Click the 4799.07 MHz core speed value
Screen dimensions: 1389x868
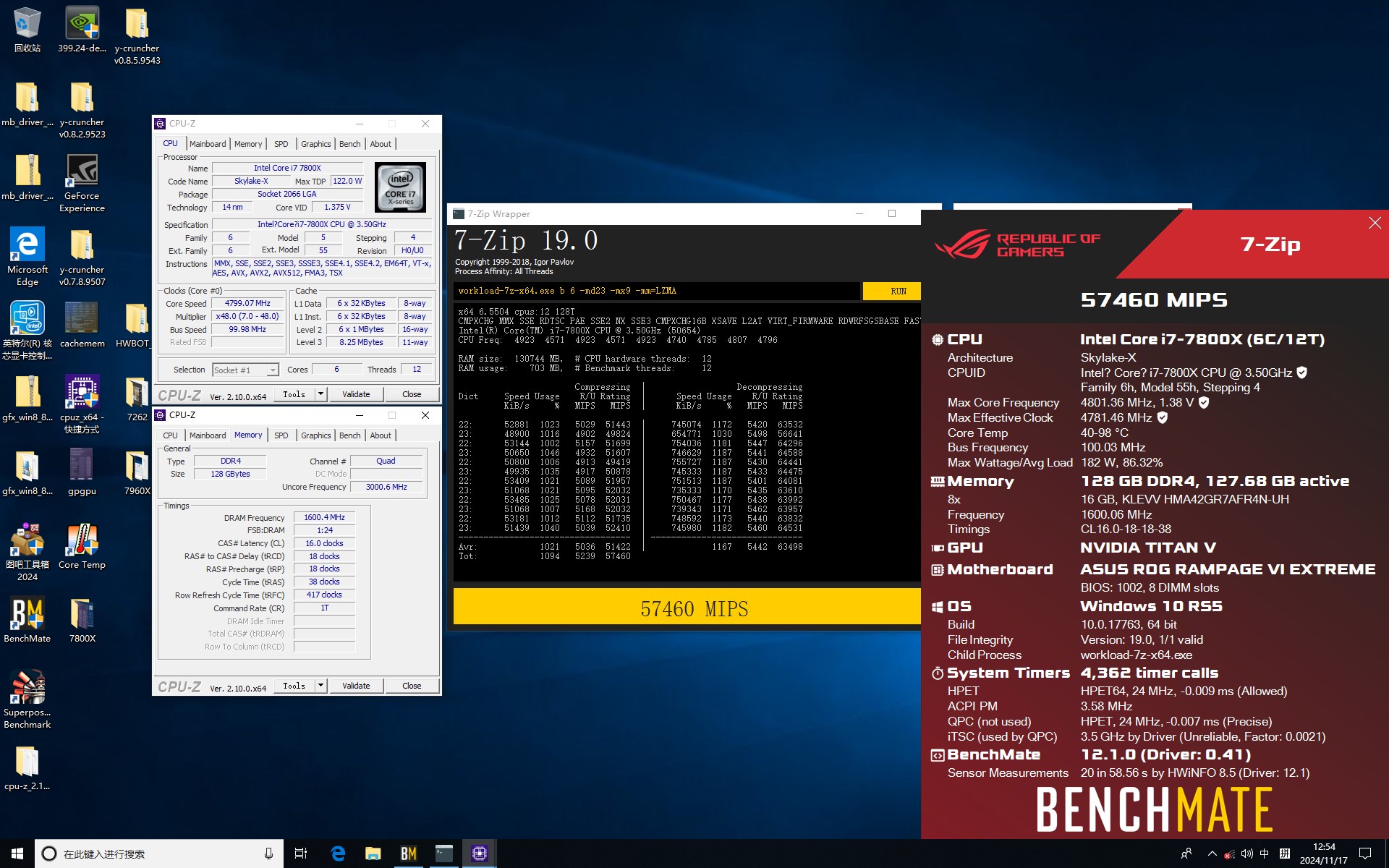tap(247, 304)
